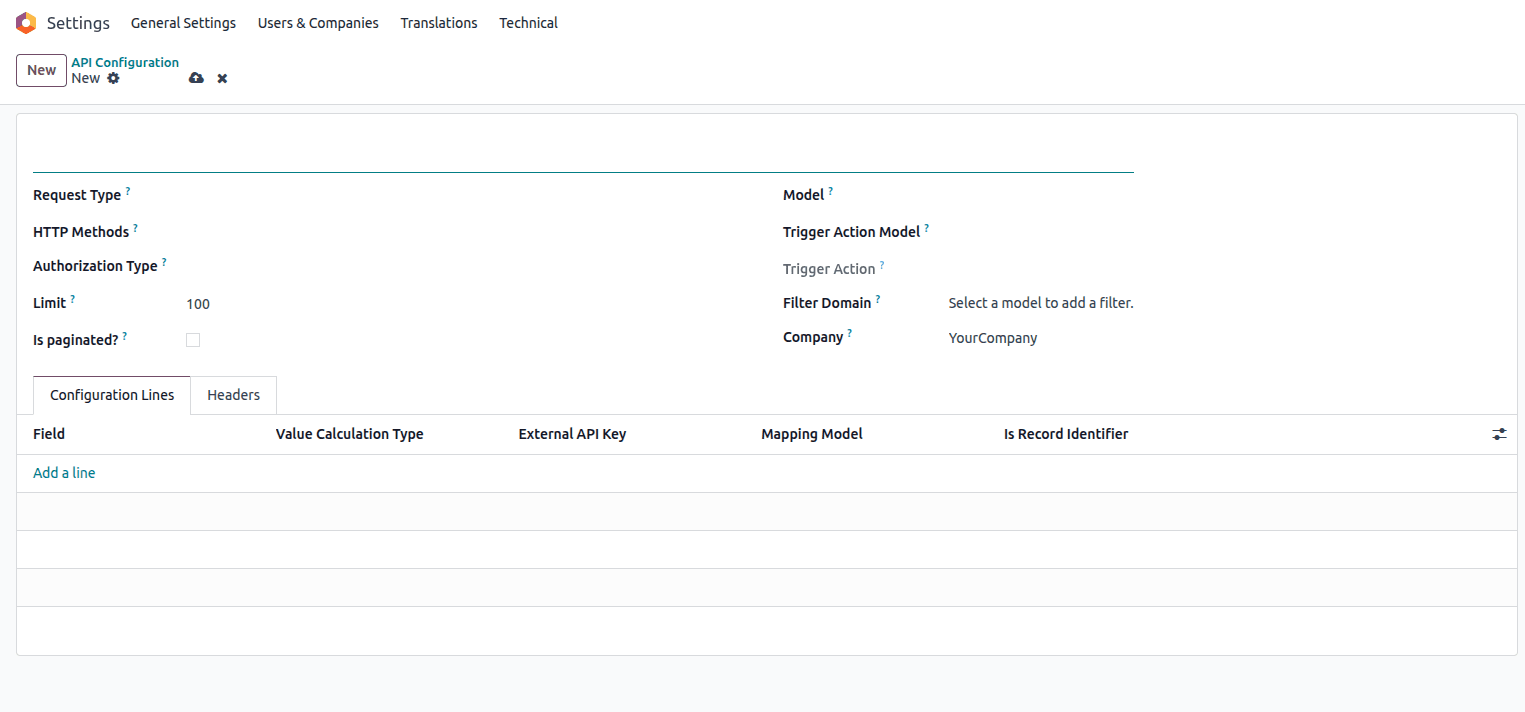The height and width of the screenshot is (712, 1525).
Task: Click the Odoo Settings app logo
Action: 26,23
